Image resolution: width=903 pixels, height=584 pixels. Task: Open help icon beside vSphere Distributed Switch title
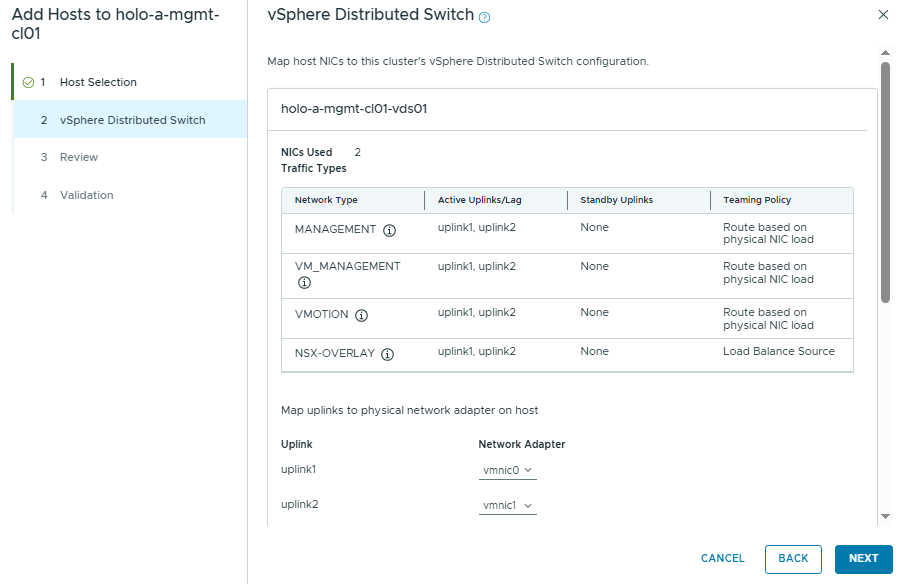[x=485, y=18]
